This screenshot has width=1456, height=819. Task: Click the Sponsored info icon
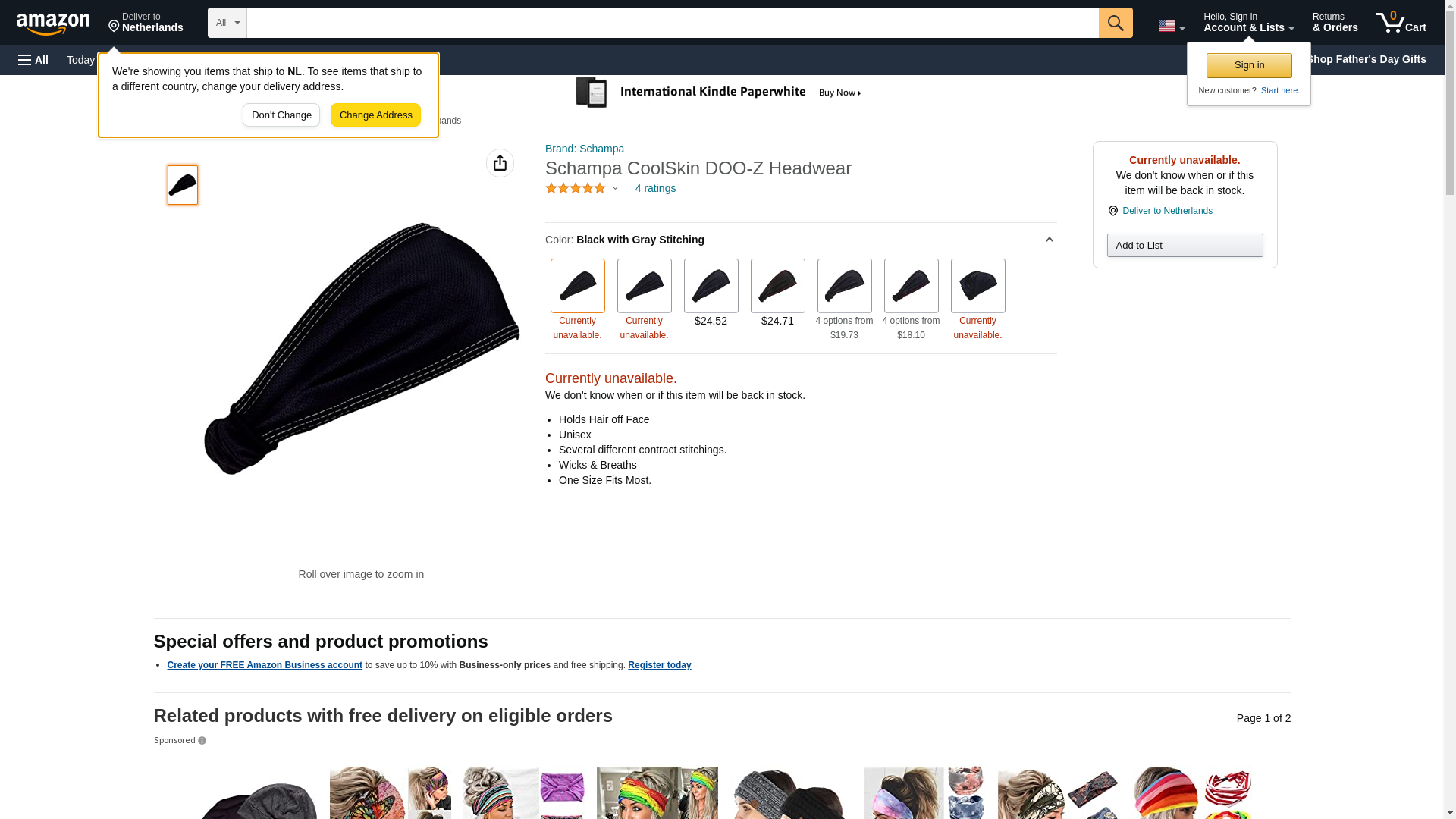202,741
